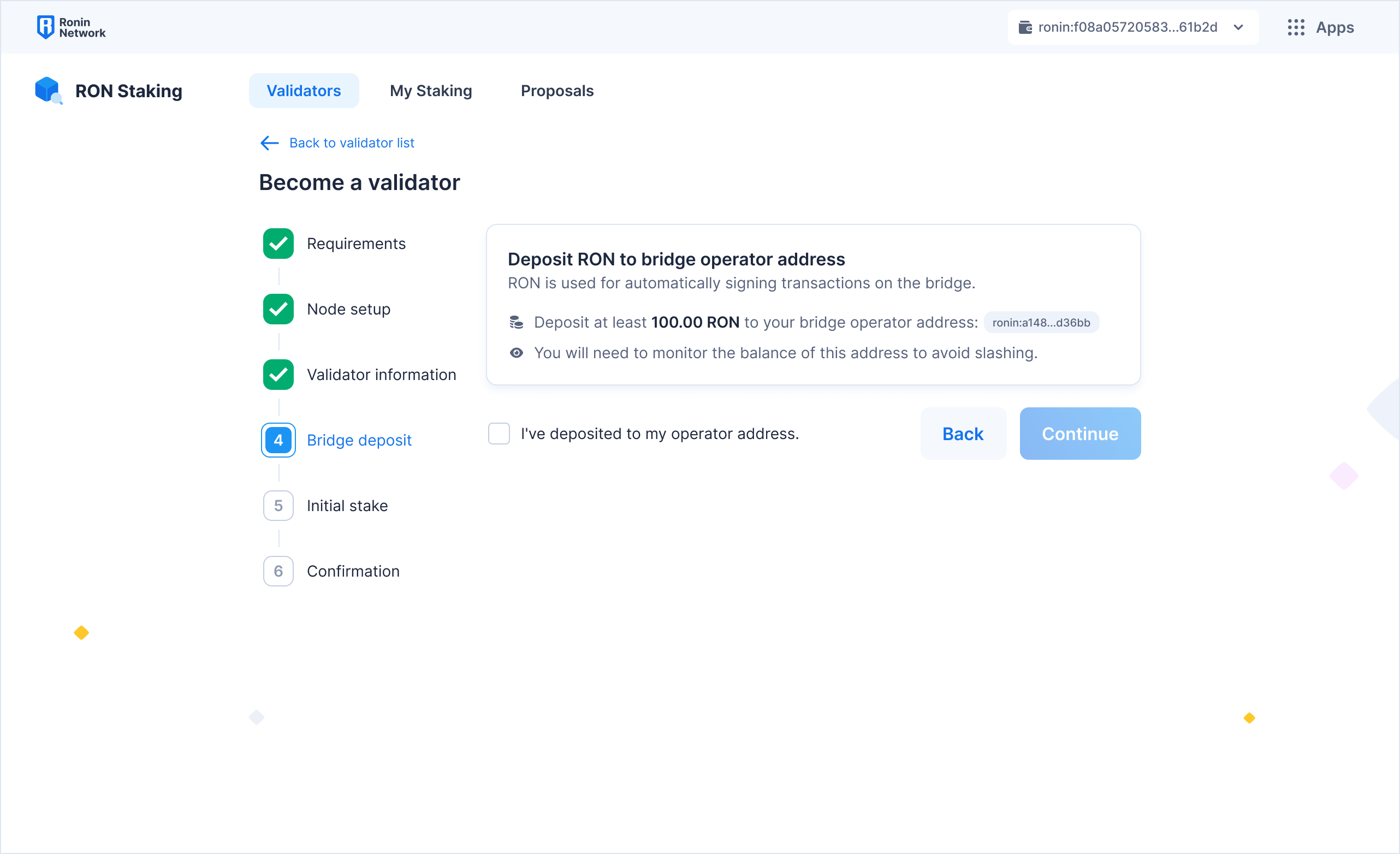
Task: Check 'I've deposited to my operator address'
Action: 499,434
